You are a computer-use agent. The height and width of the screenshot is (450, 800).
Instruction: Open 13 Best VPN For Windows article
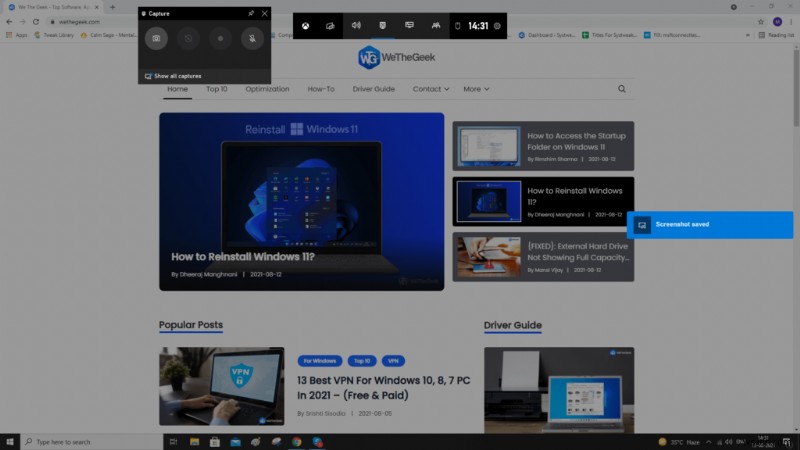click(384, 388)
